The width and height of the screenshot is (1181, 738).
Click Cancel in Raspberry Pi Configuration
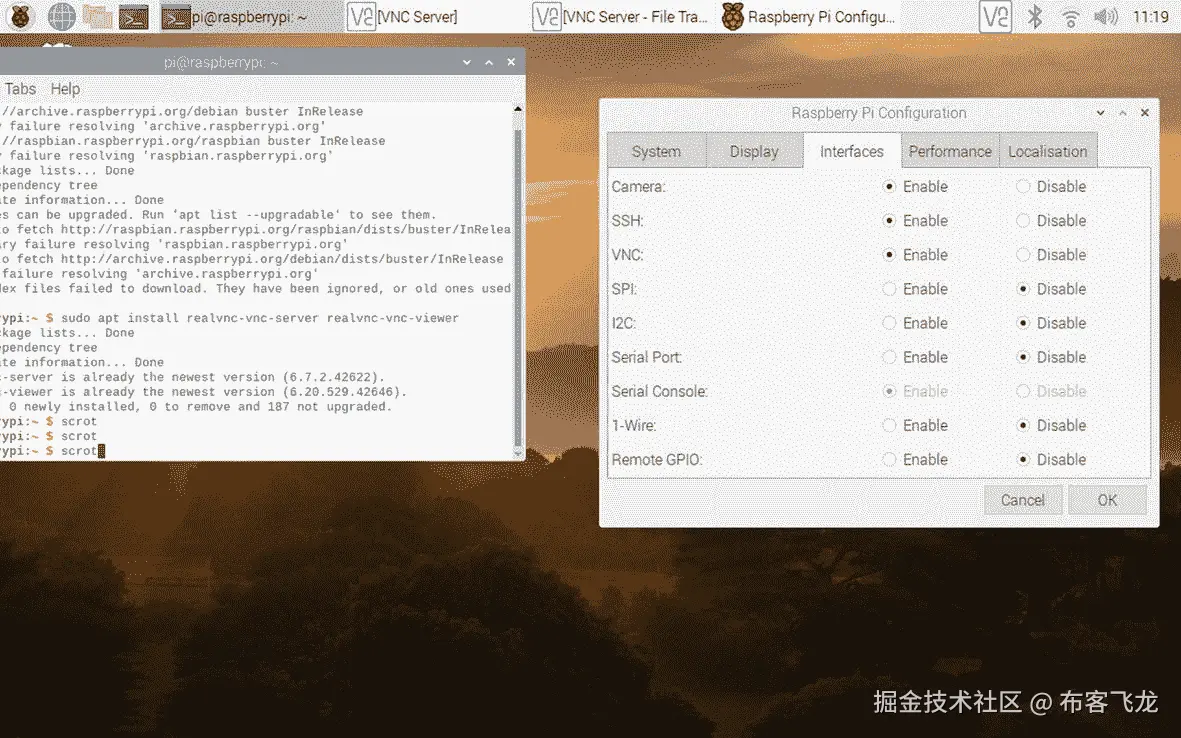[1023, 500]
